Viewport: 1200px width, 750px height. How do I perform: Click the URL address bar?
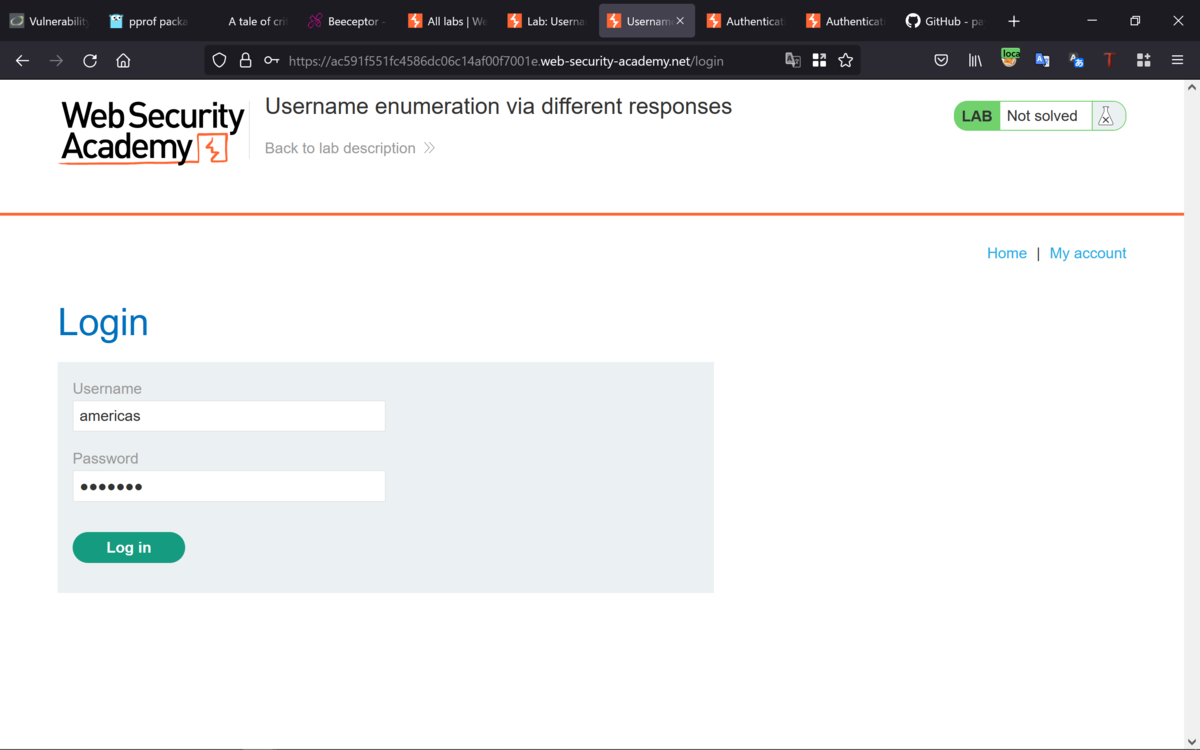pos(530,61)
